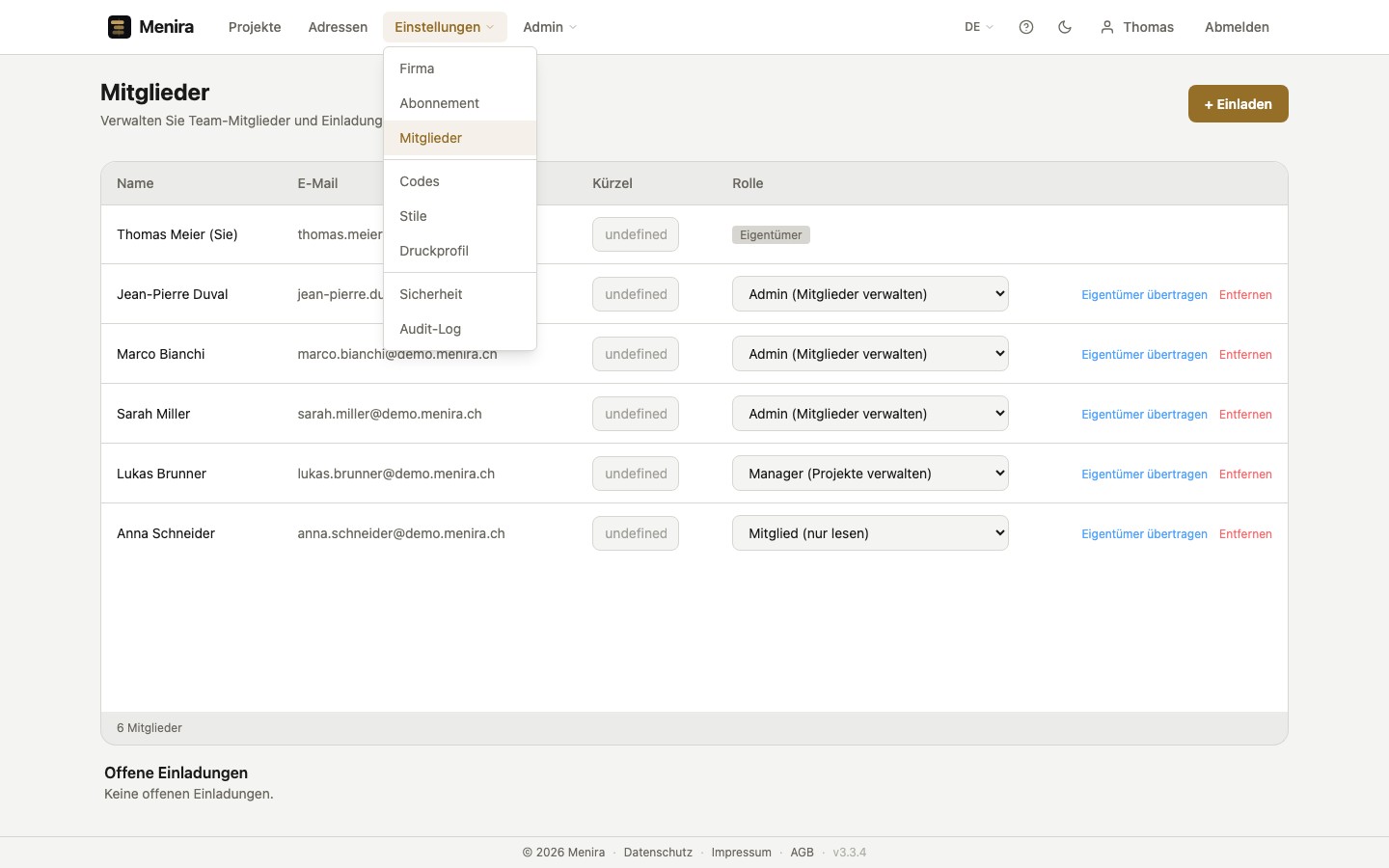The width and height of the screenshot is (1389, 868).
Task: Change role for Jean-Pierre Duval
Action: tap(870, 294)
